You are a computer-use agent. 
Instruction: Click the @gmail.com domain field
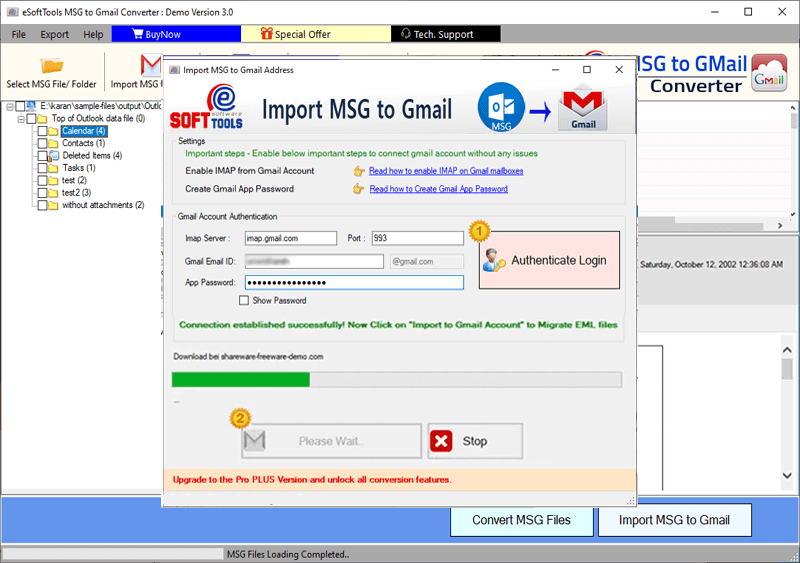click(427, 261)
